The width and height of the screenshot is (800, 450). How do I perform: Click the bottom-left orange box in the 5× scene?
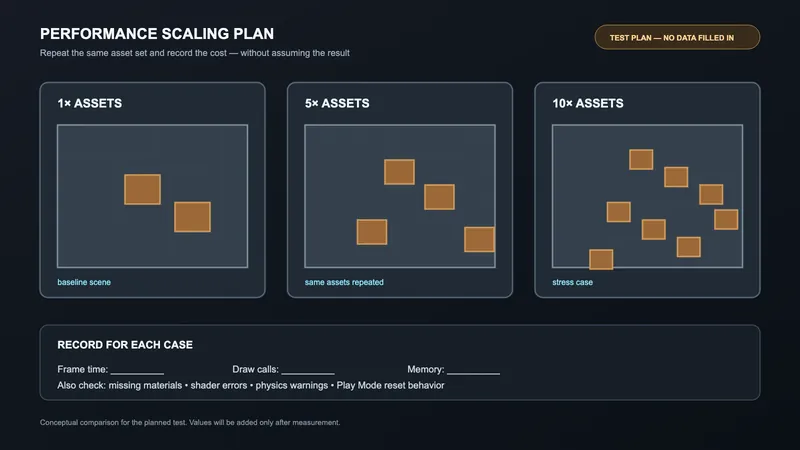(372, 232)
